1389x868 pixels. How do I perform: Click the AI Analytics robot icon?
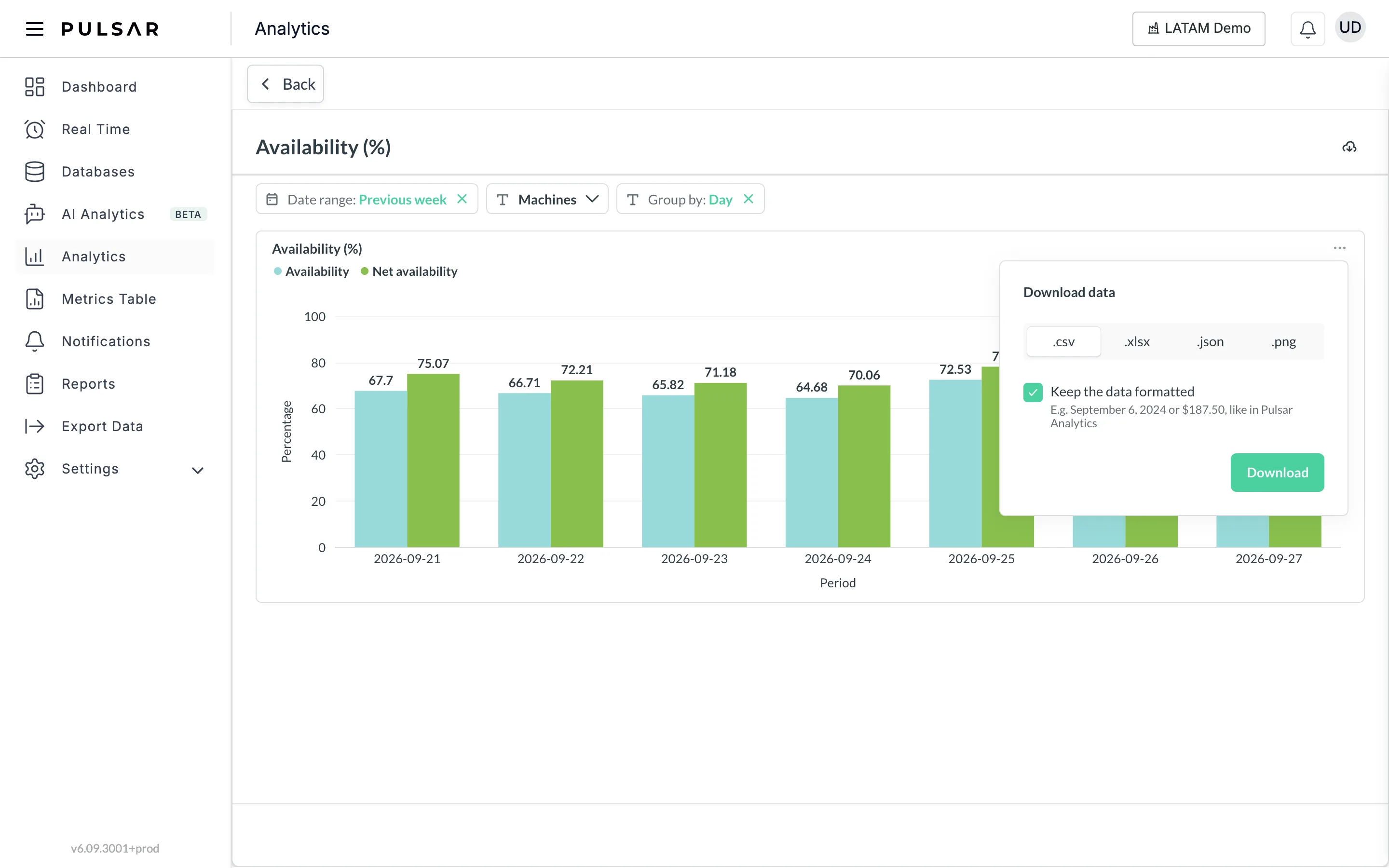(x=34, y=214)
